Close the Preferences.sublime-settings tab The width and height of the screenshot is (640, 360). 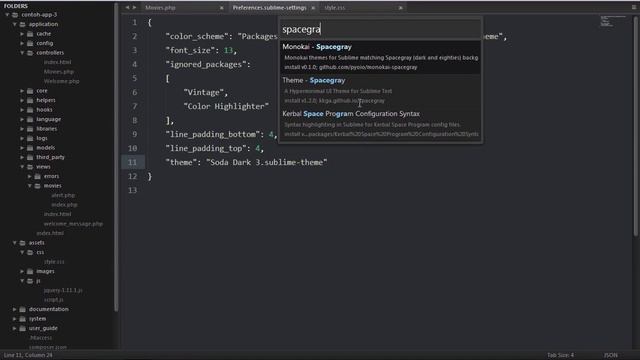click(x=313, y=8)
